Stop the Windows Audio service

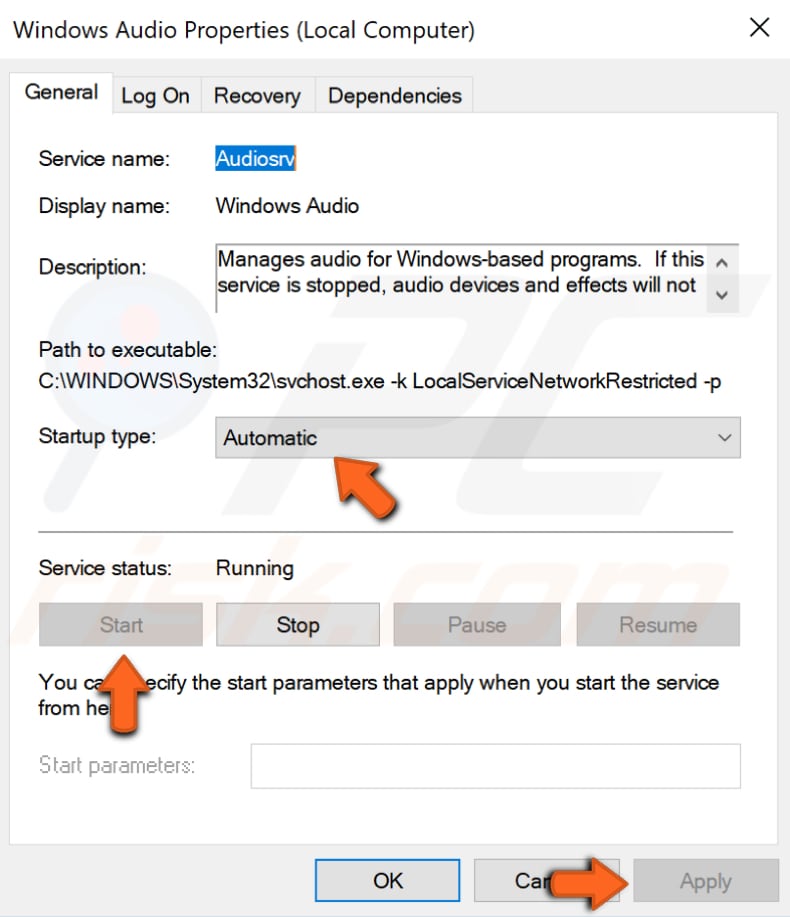point(297,625)
